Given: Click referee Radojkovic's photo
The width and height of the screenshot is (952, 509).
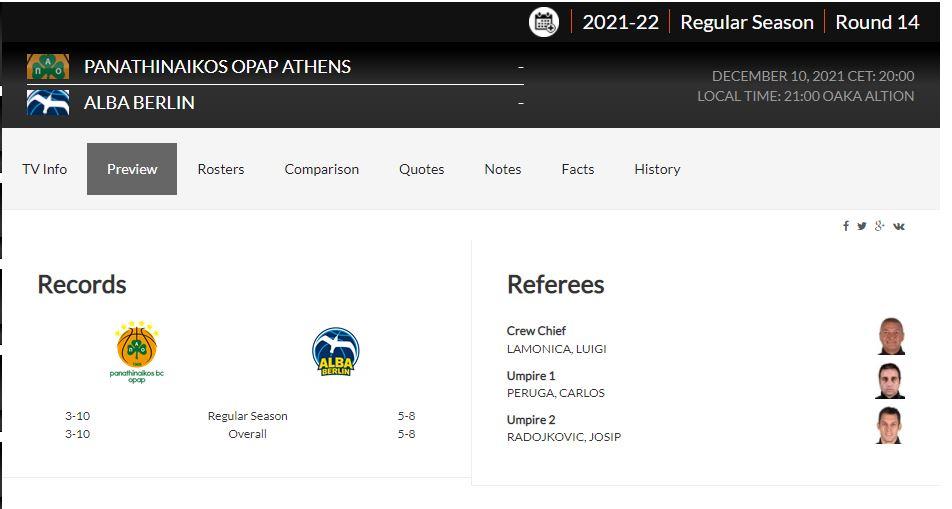Looking at the screenshot, I should 889,425.
